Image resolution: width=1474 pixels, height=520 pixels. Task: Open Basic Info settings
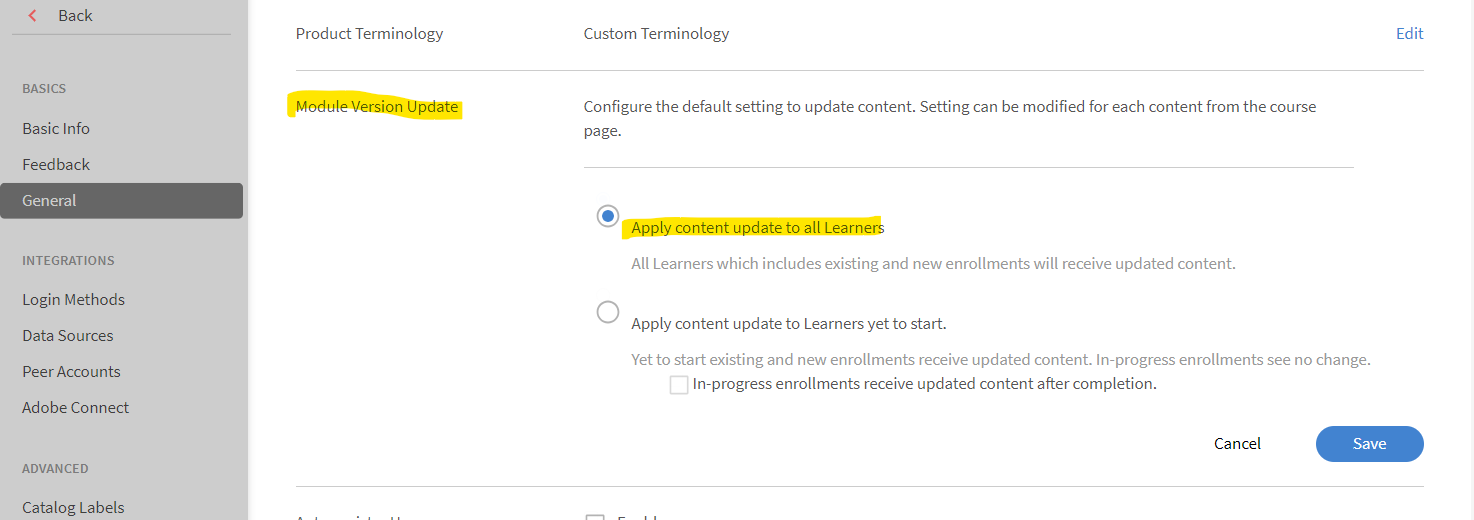pos(56,129)
